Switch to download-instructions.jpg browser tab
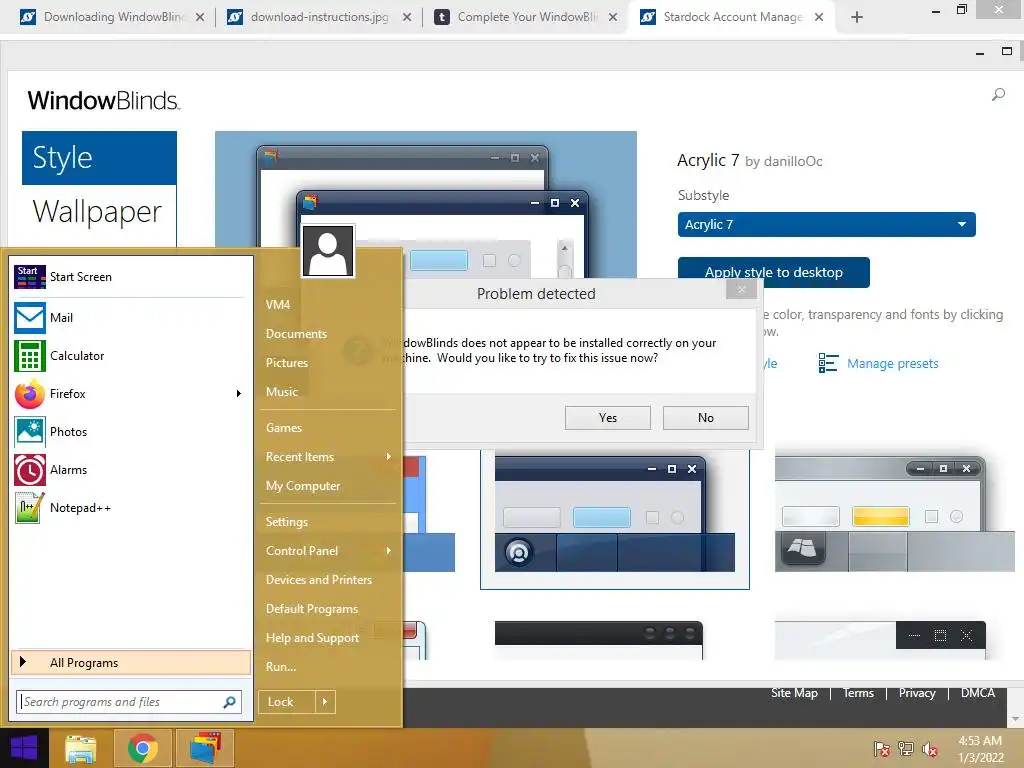1024x768 pixels. (x=317, y=17)
